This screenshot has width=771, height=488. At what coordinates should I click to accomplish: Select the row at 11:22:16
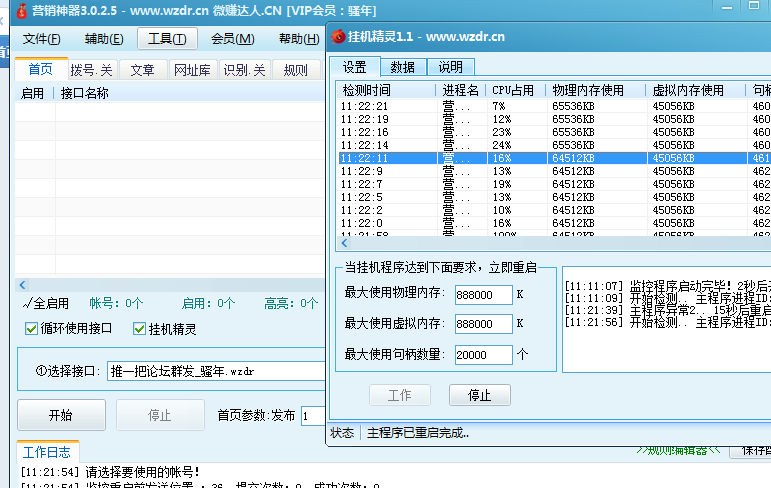click(554, 132)
